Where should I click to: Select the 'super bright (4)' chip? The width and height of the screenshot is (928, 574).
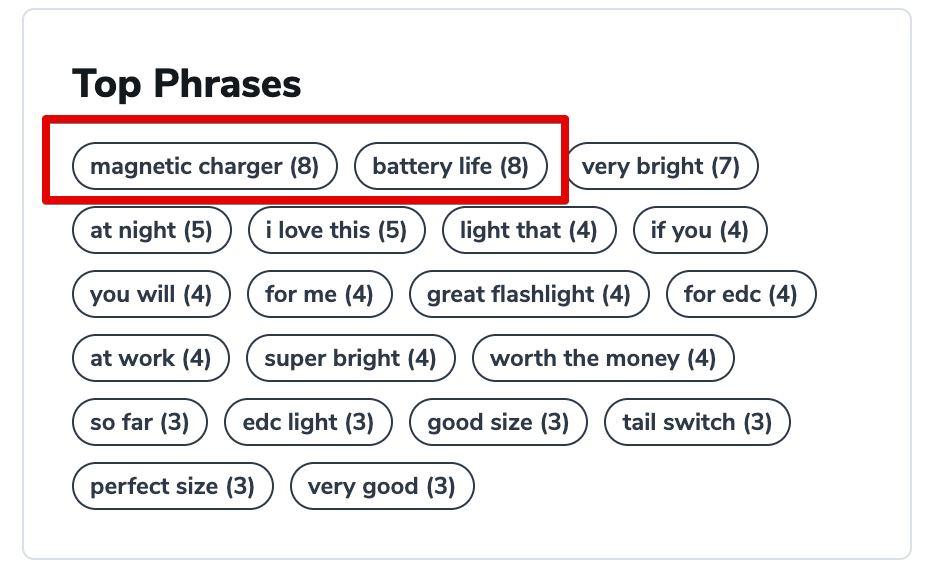[x=351, y=358]
